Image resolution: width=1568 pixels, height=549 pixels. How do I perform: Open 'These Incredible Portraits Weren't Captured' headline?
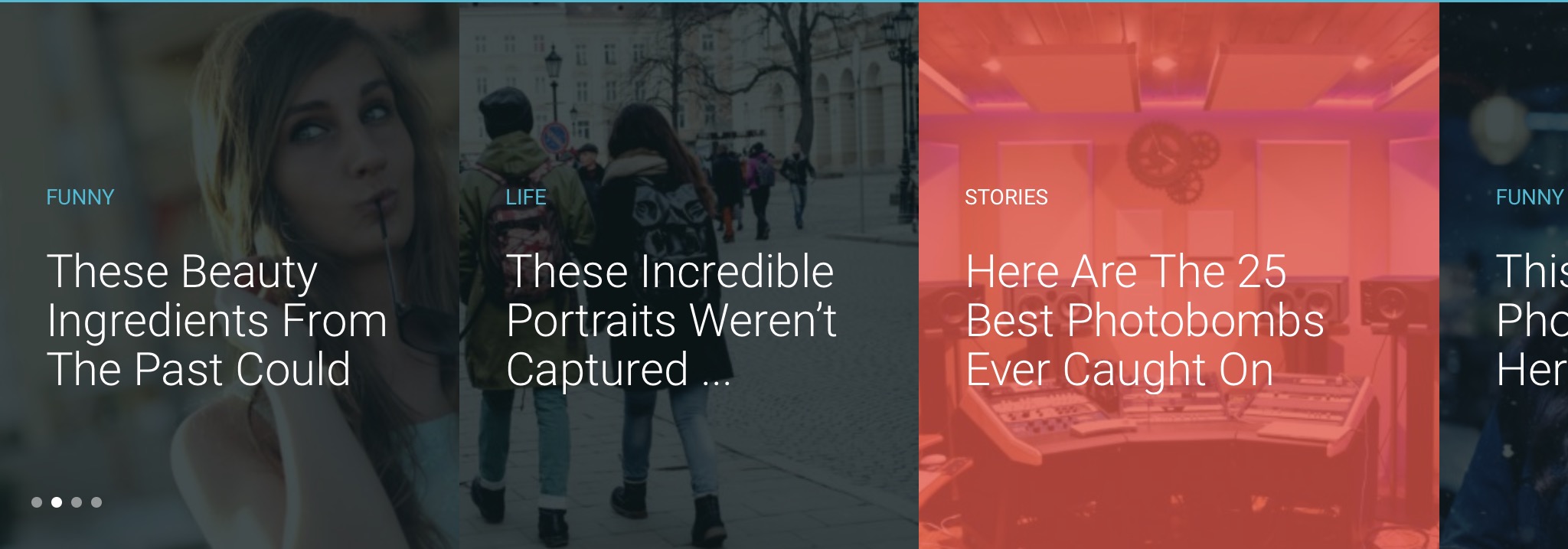[671, 320]
